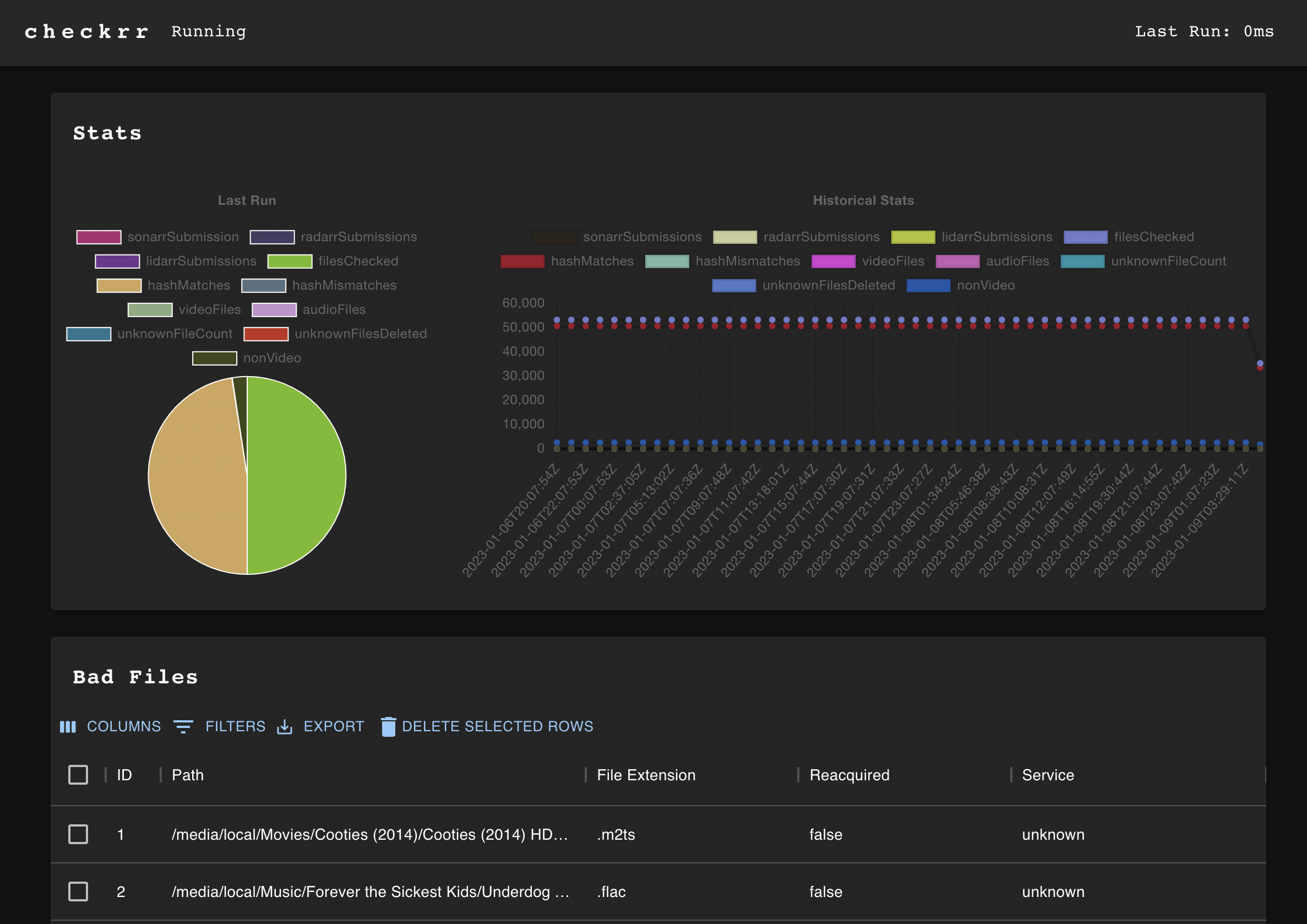This screenshot has height=924, width=1307.
Task: Click the last dropped filesChecked data point
Action: (x=1260, y=363)
